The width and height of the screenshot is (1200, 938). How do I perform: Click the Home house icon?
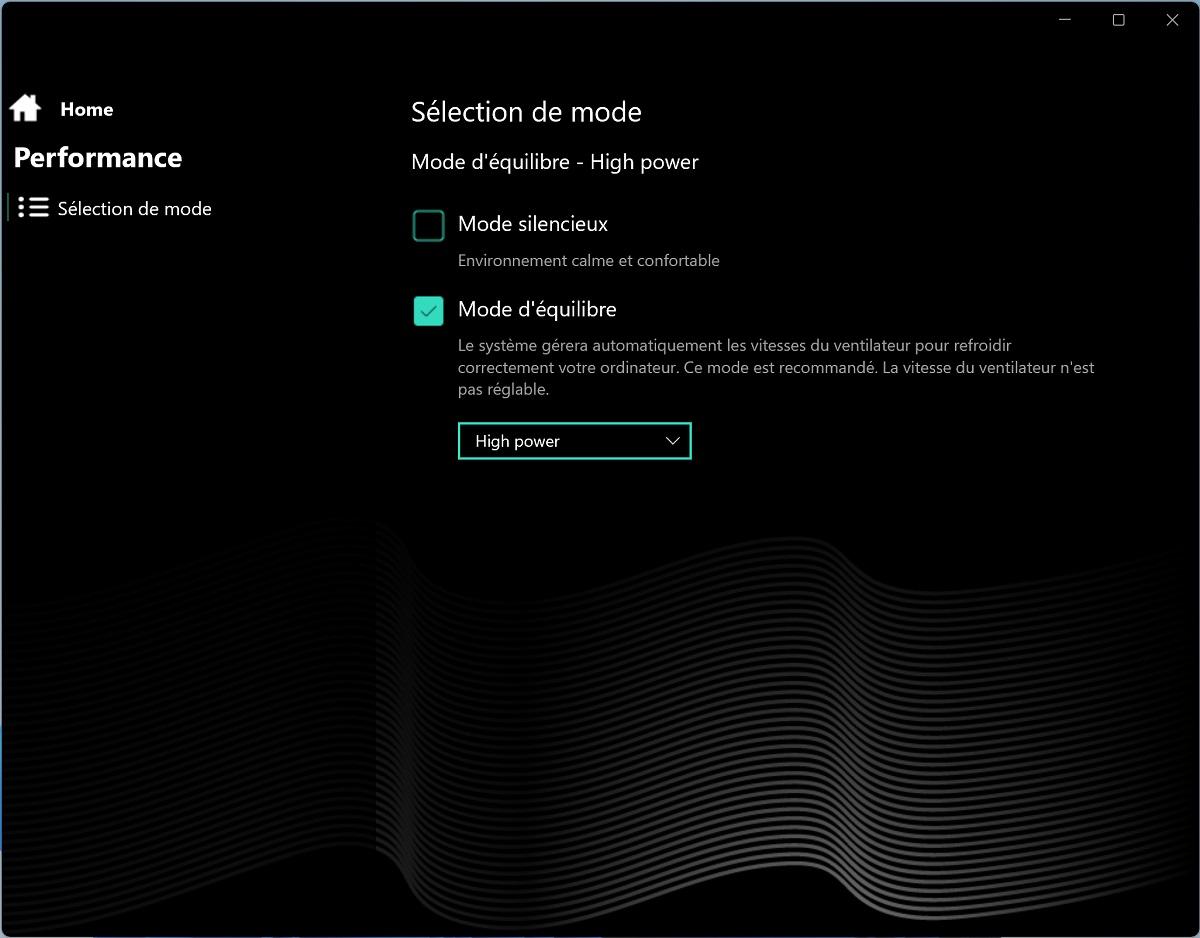[25, 108]
